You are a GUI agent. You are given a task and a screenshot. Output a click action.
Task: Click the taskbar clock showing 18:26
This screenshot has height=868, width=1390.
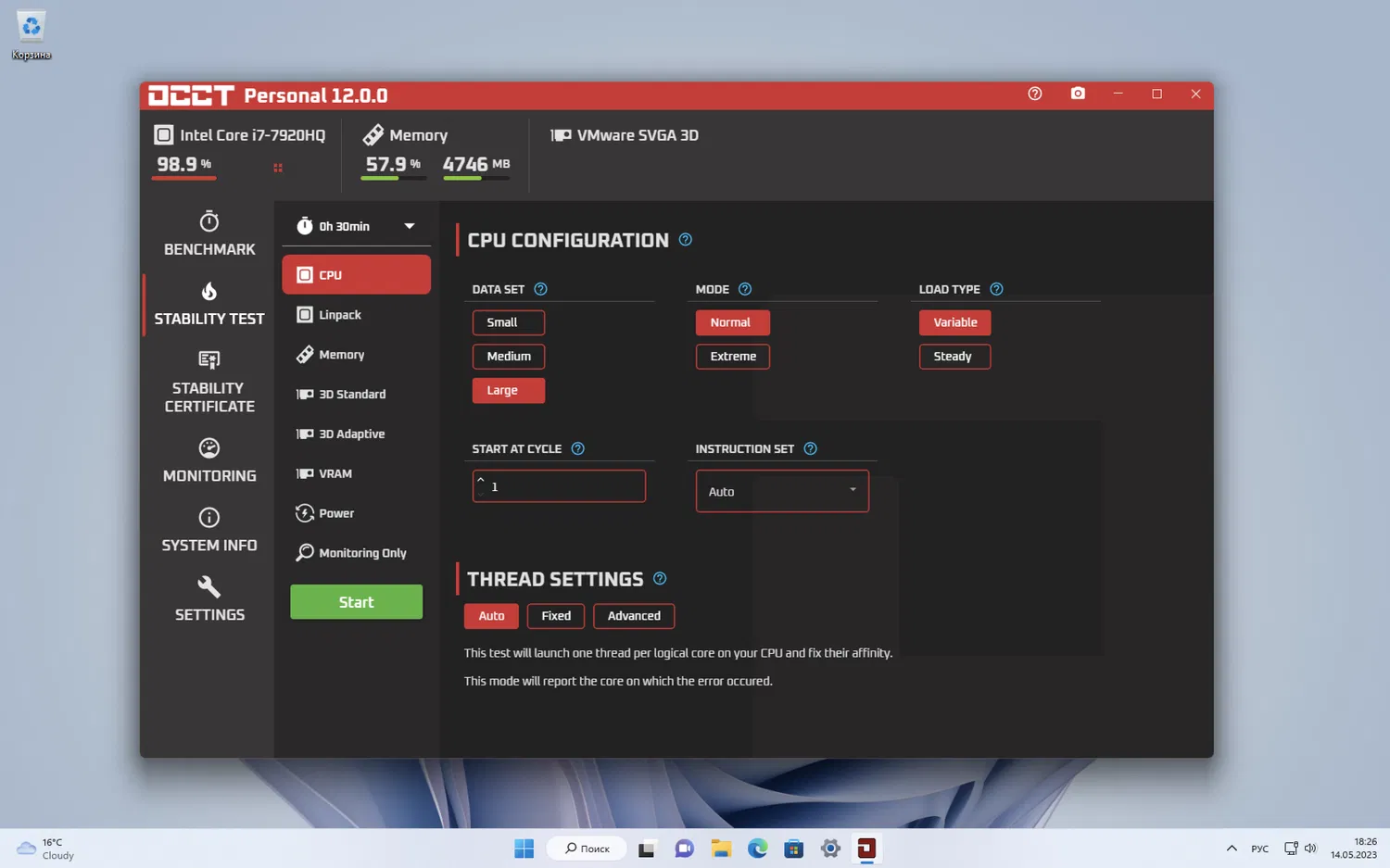click(x=1354, y=849)
